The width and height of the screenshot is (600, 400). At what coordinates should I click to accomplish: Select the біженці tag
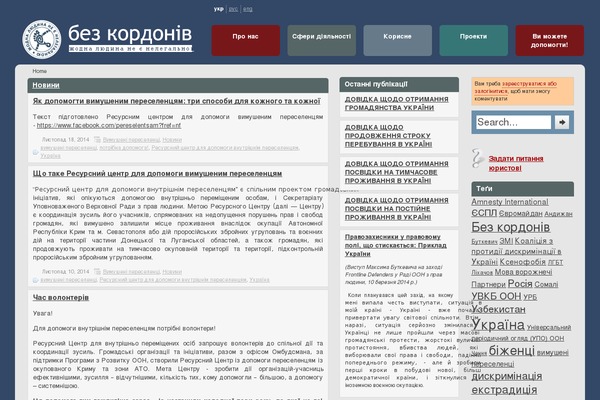click(x=512, y=350)
